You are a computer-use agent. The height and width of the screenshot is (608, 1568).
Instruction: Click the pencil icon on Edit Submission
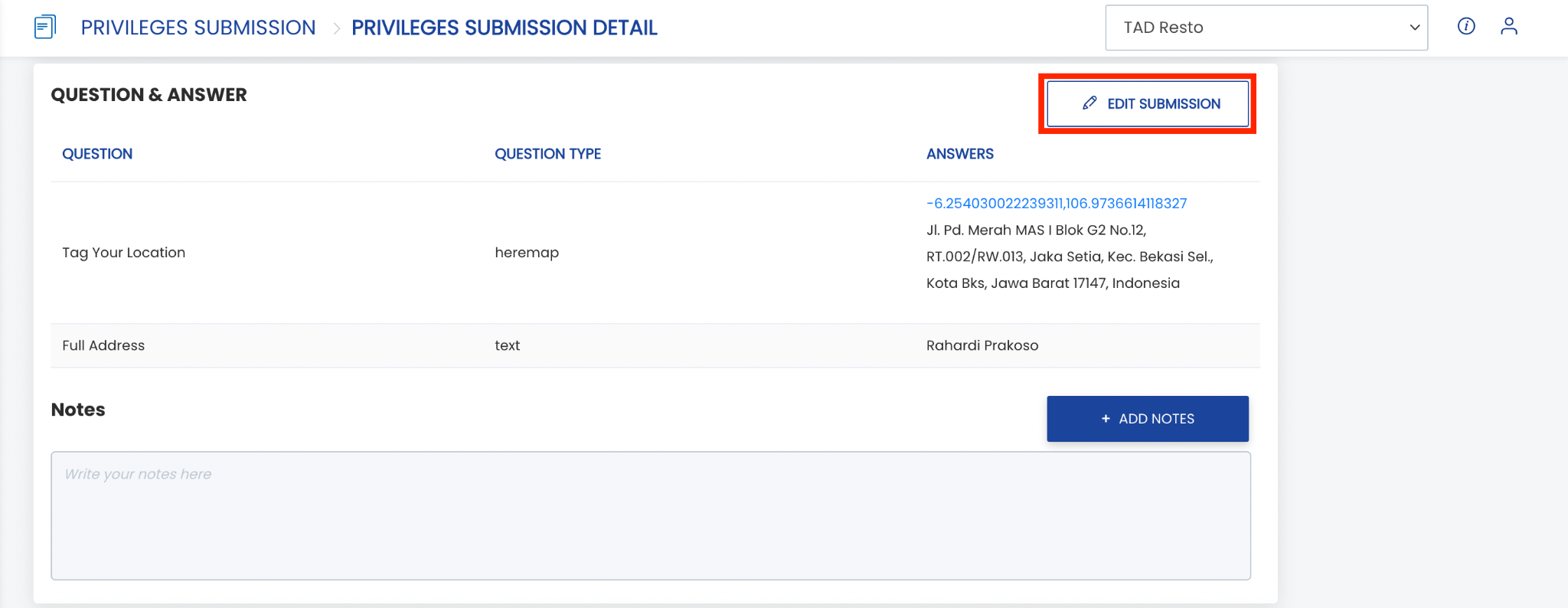[x=1089, y=103]
